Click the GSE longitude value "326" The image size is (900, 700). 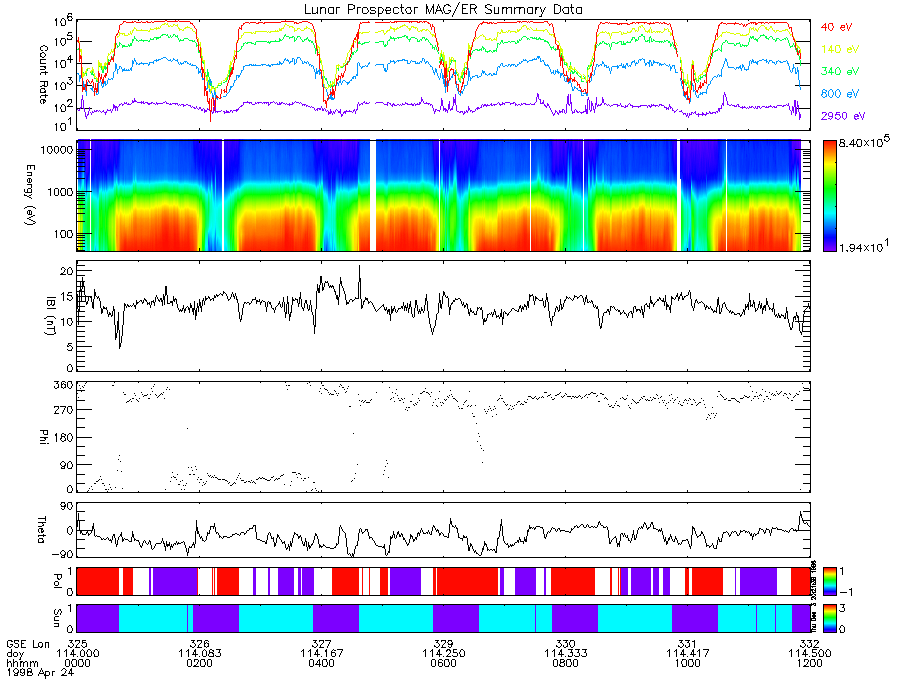200,644
